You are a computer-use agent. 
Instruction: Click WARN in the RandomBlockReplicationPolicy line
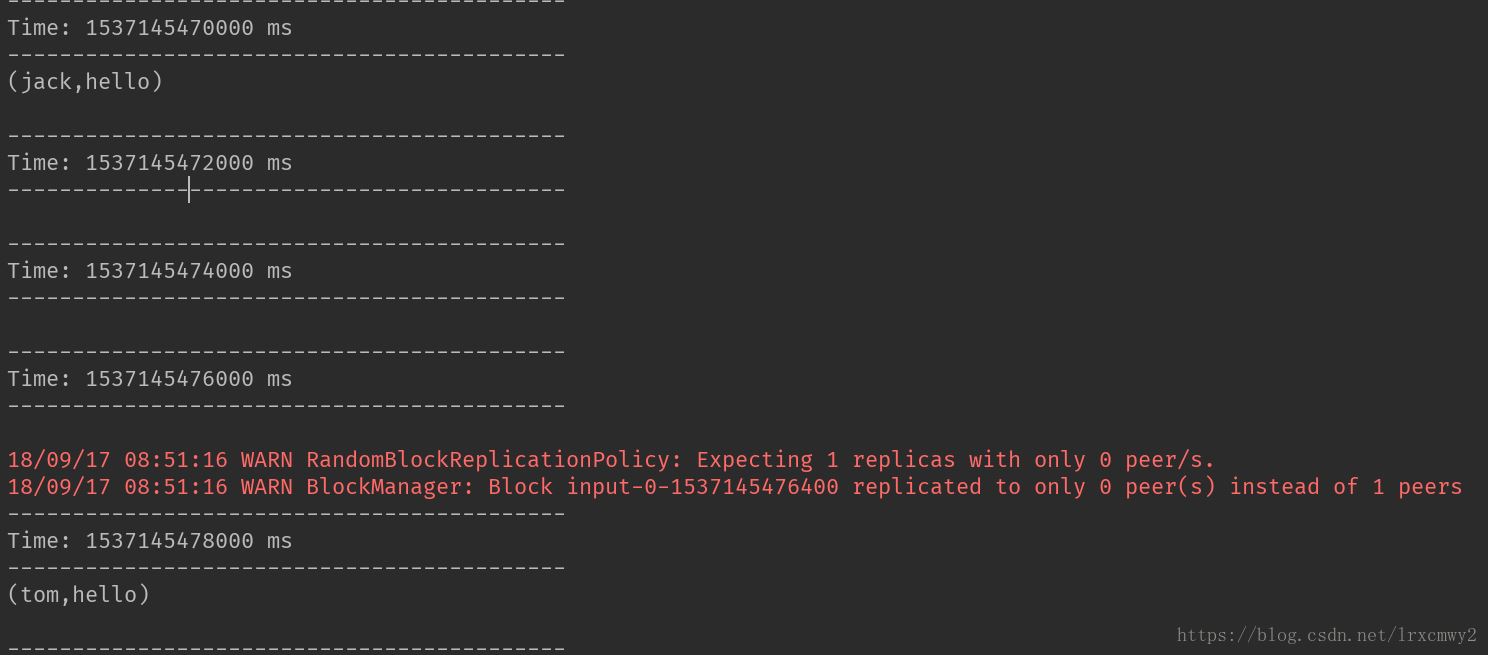tap(267, 460)
